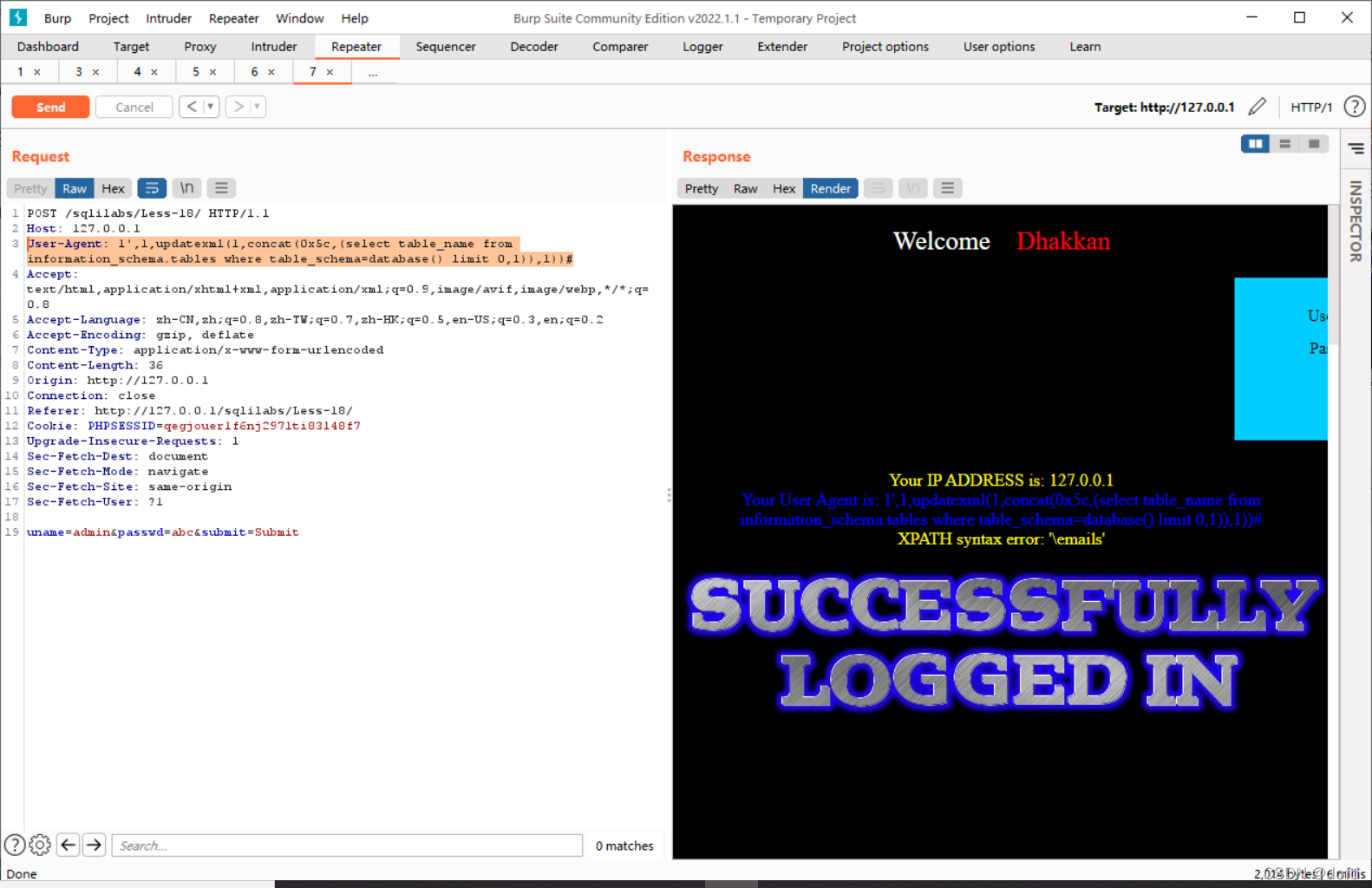Image resolution: width=1372 pixels, height=888 pixels.
Task: Open the INSPECTOR side panel label
Action: point(1356,221)
